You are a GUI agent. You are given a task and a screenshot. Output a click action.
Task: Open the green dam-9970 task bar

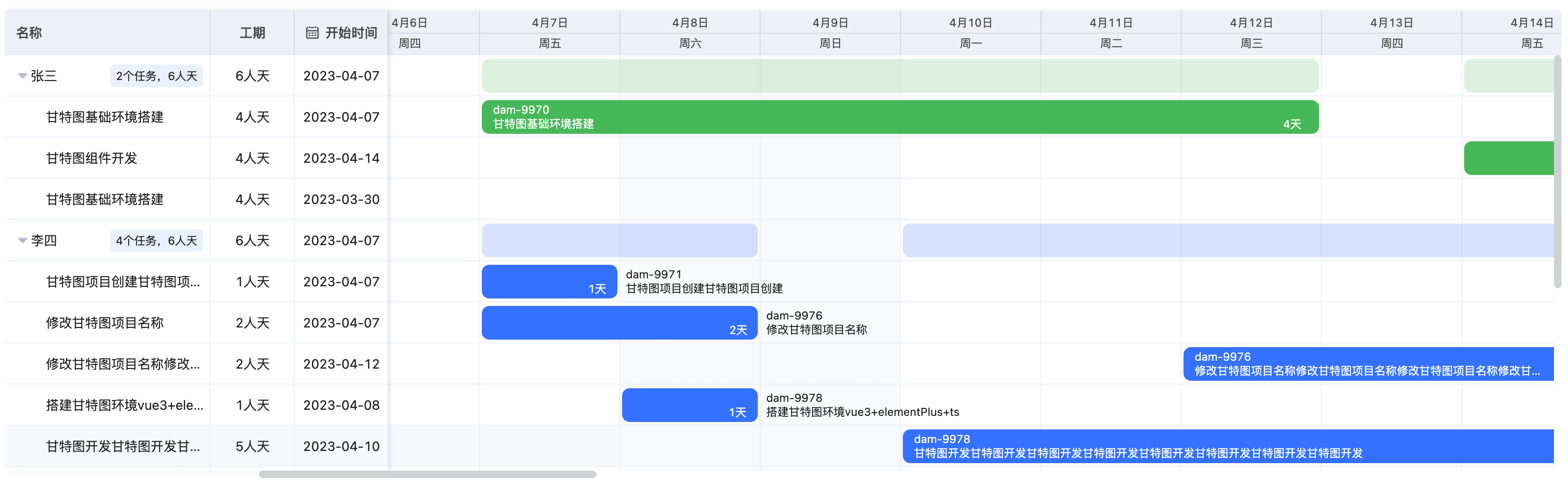(900, 117)
